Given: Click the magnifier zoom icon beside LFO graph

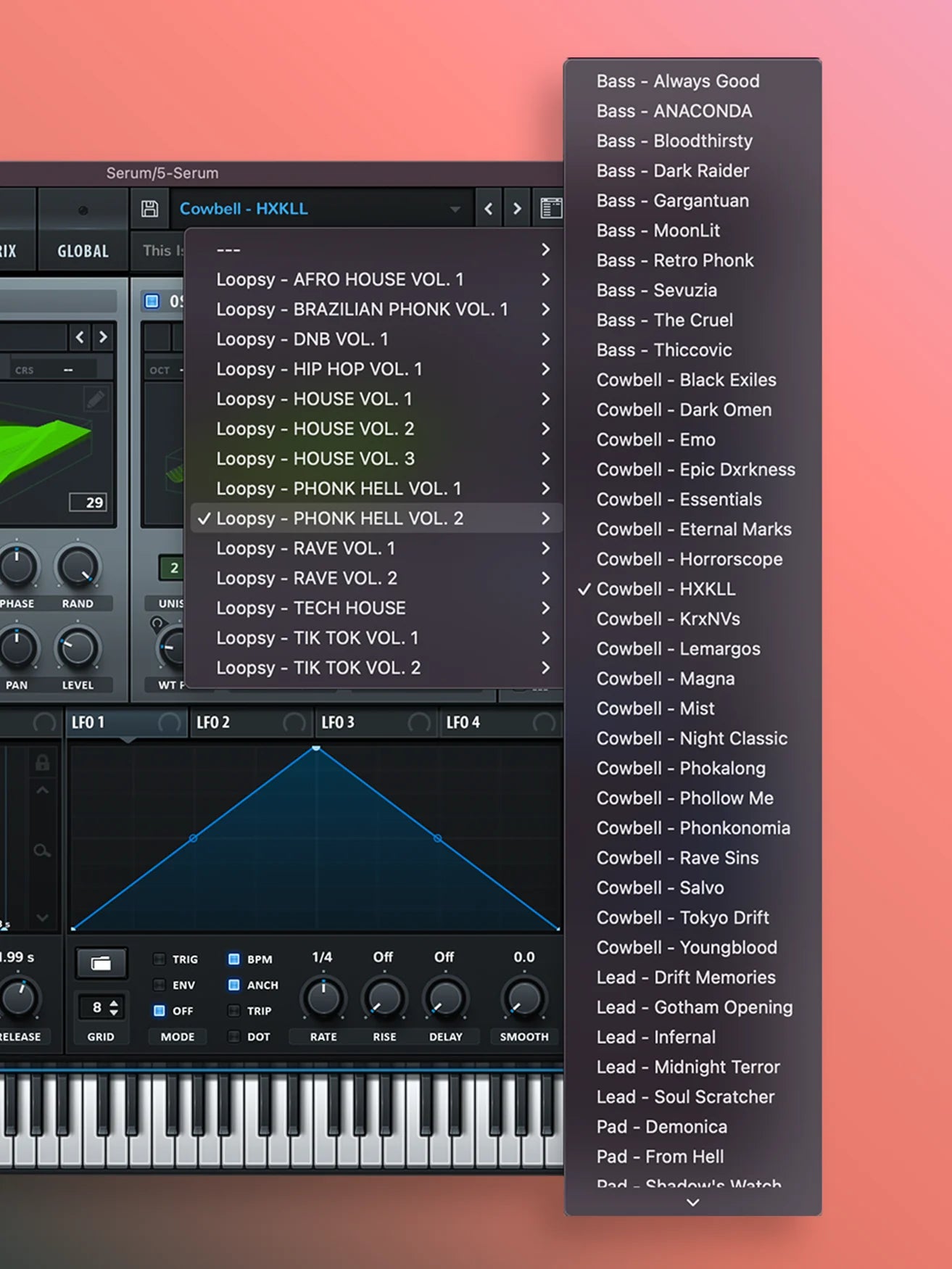Looking at the screenshot, I should (42, 851).
